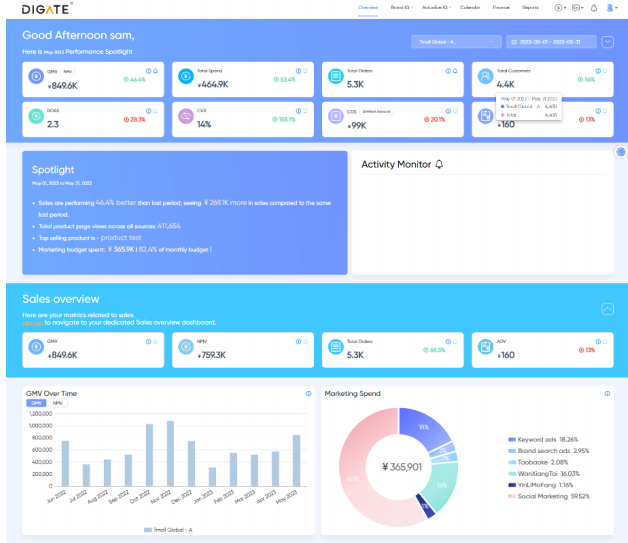Go to the Finance tab
Screen dimensions: 628x543
[501, 7]
